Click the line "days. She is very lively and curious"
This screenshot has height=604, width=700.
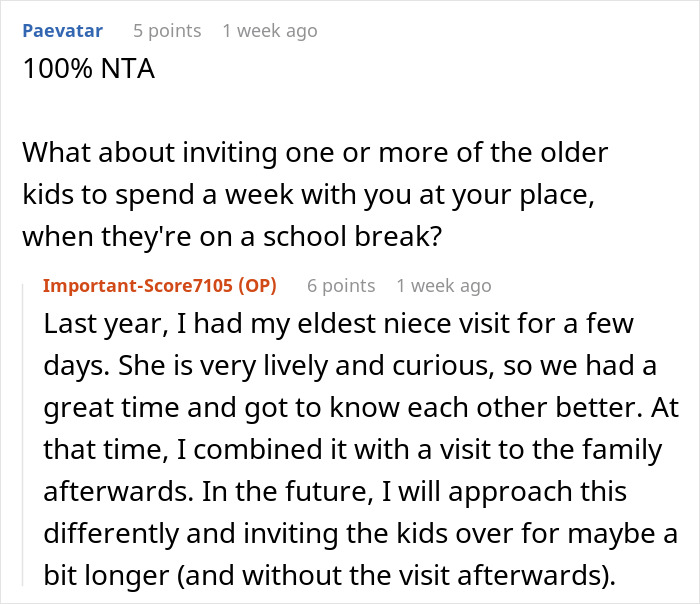click(x=349, y=367)
